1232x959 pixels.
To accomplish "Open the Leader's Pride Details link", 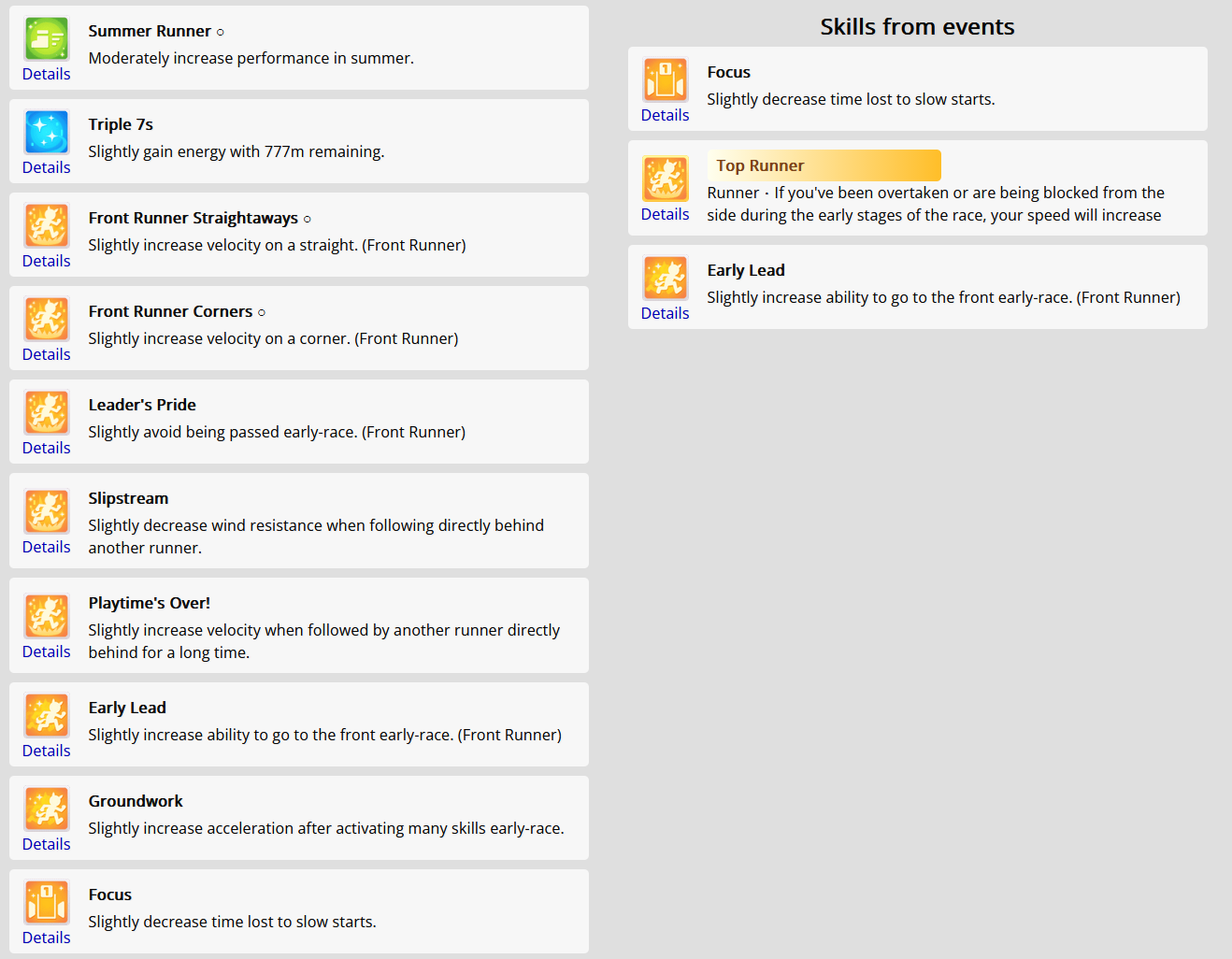I will (x=47, y=448).
